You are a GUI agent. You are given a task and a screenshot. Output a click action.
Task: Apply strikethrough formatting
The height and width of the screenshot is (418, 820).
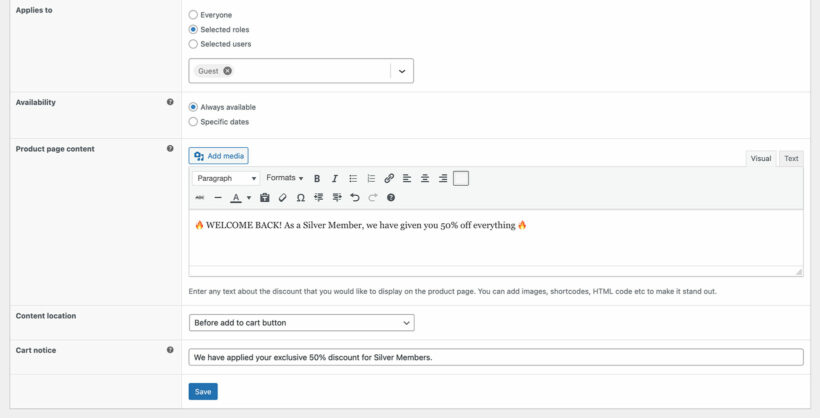[200, 197]
